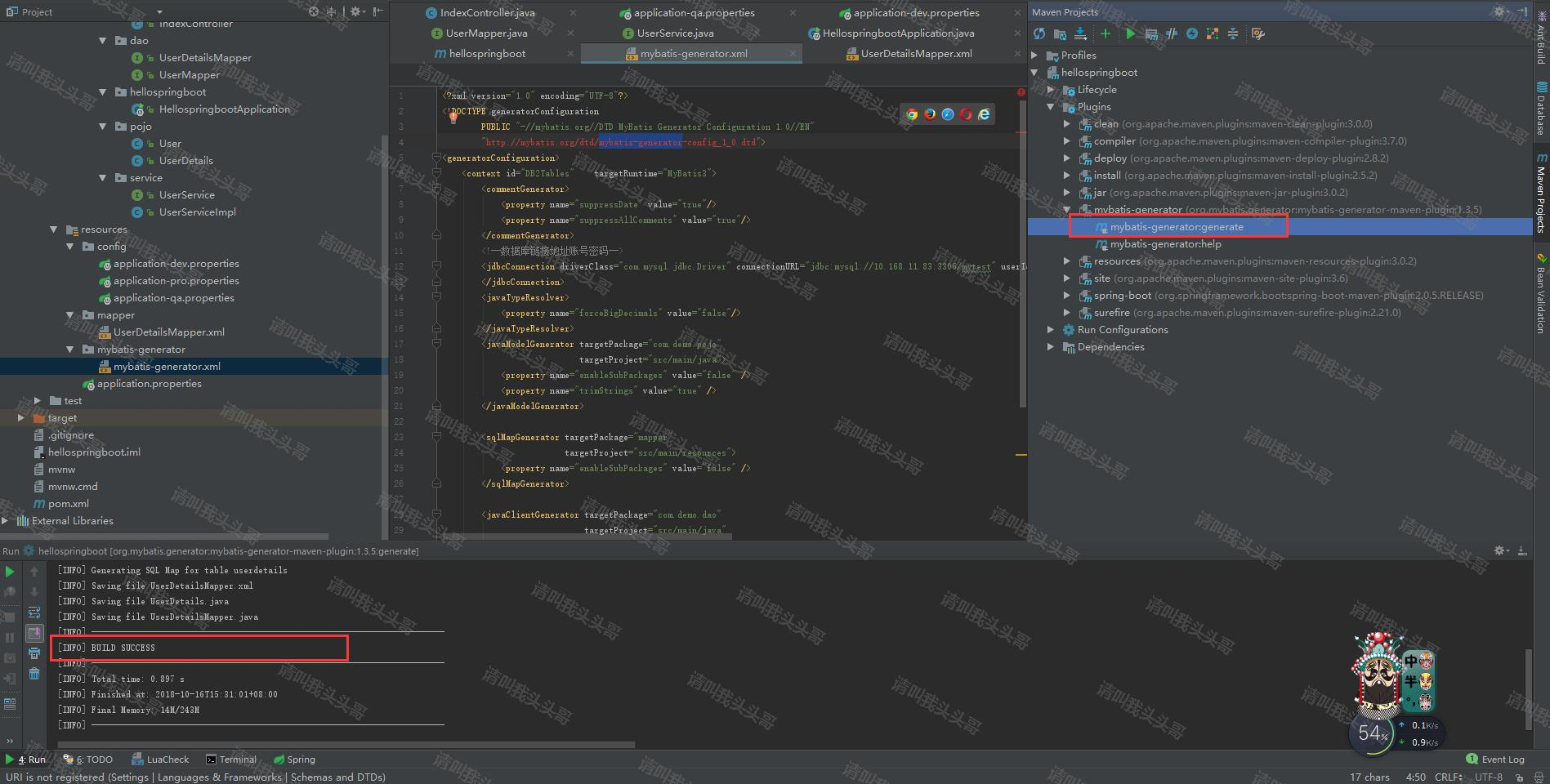
Task: Print the Run console output
Action: click(x=34, y=653)
